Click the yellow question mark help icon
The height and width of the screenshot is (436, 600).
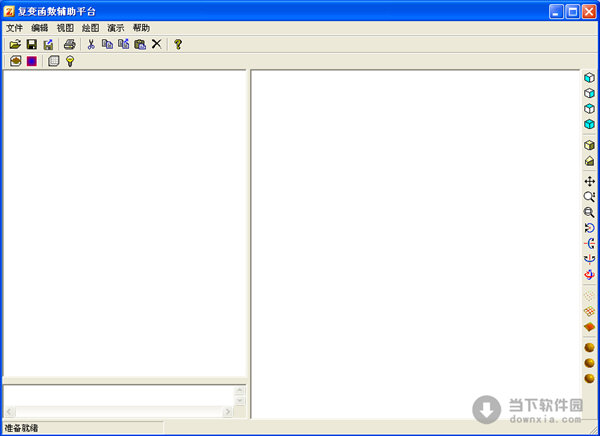pos(178,44)
